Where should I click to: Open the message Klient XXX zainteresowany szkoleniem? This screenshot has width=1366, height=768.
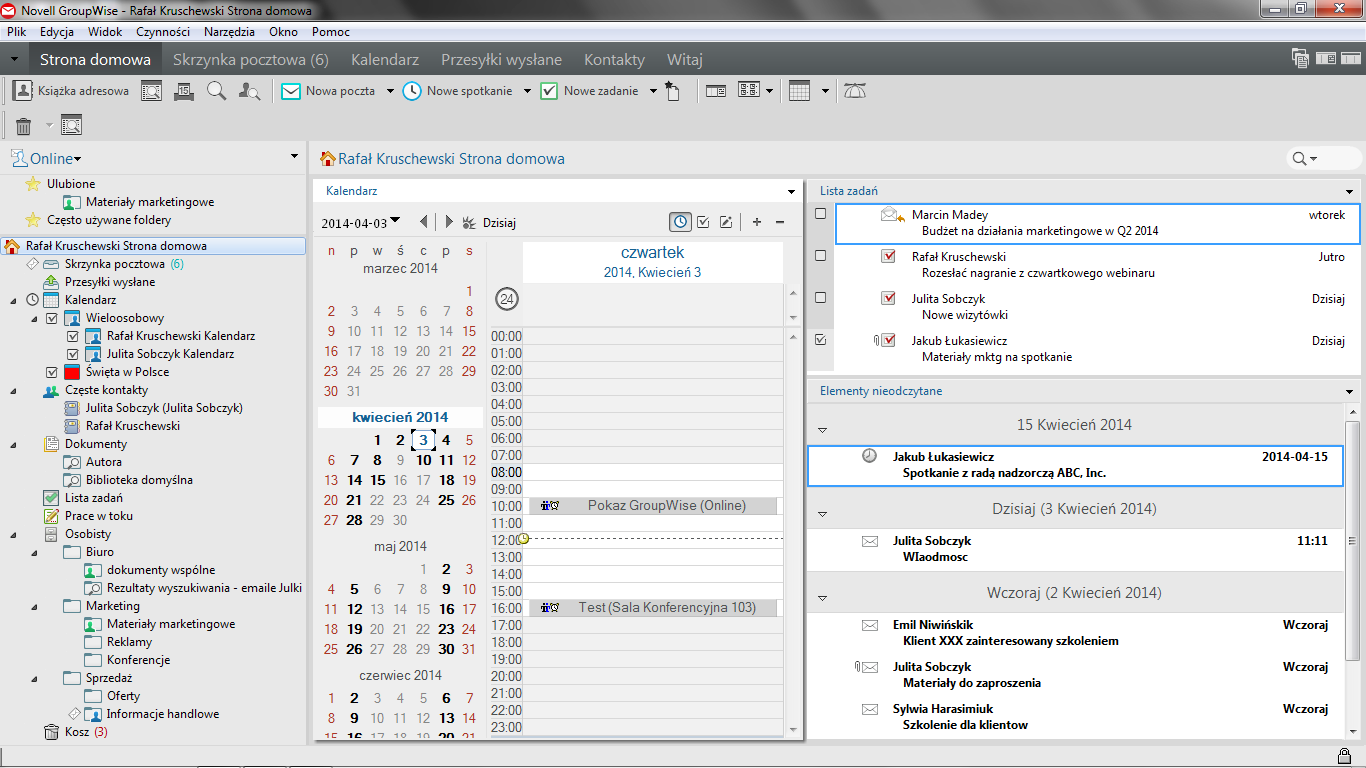click(1010, 641)
